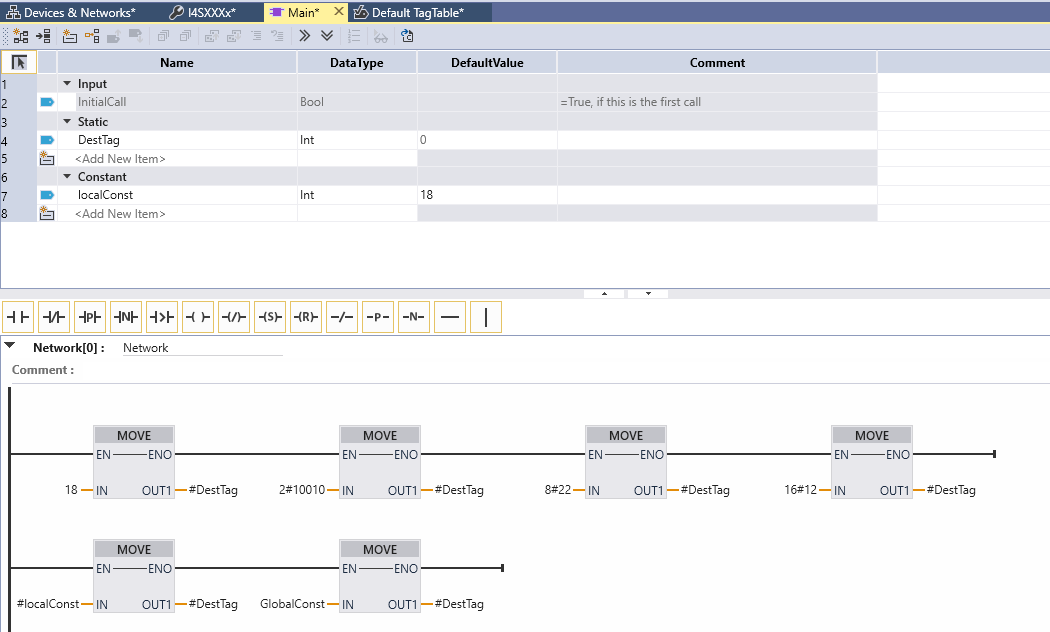Image resolution: width=1050 pixels, height=632 pixels.
Task: Click Add New Item under Constant
Action: [120, 214]
